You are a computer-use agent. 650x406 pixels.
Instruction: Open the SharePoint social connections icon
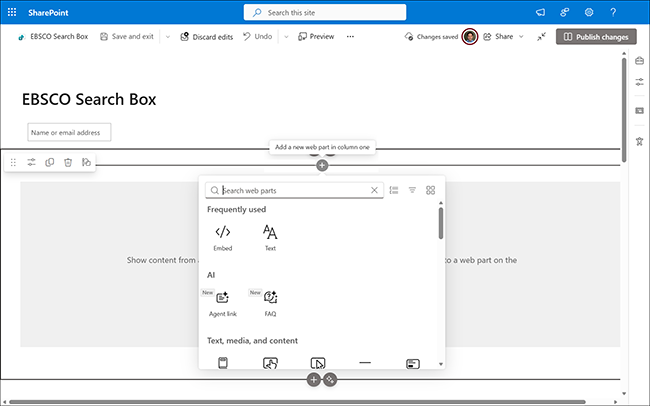point(564,12)
